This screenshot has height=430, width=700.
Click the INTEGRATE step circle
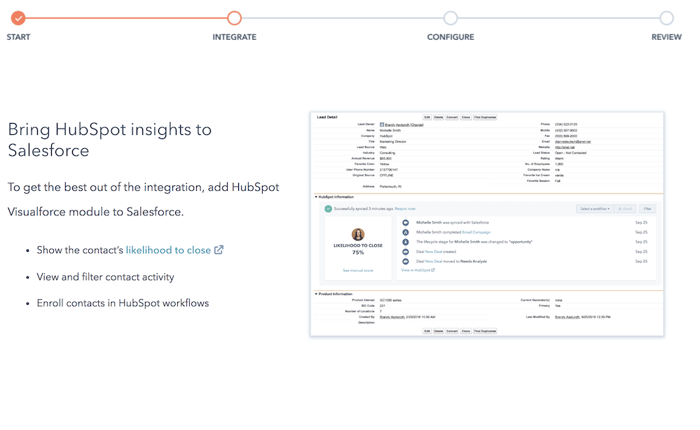tap(234, 18)
